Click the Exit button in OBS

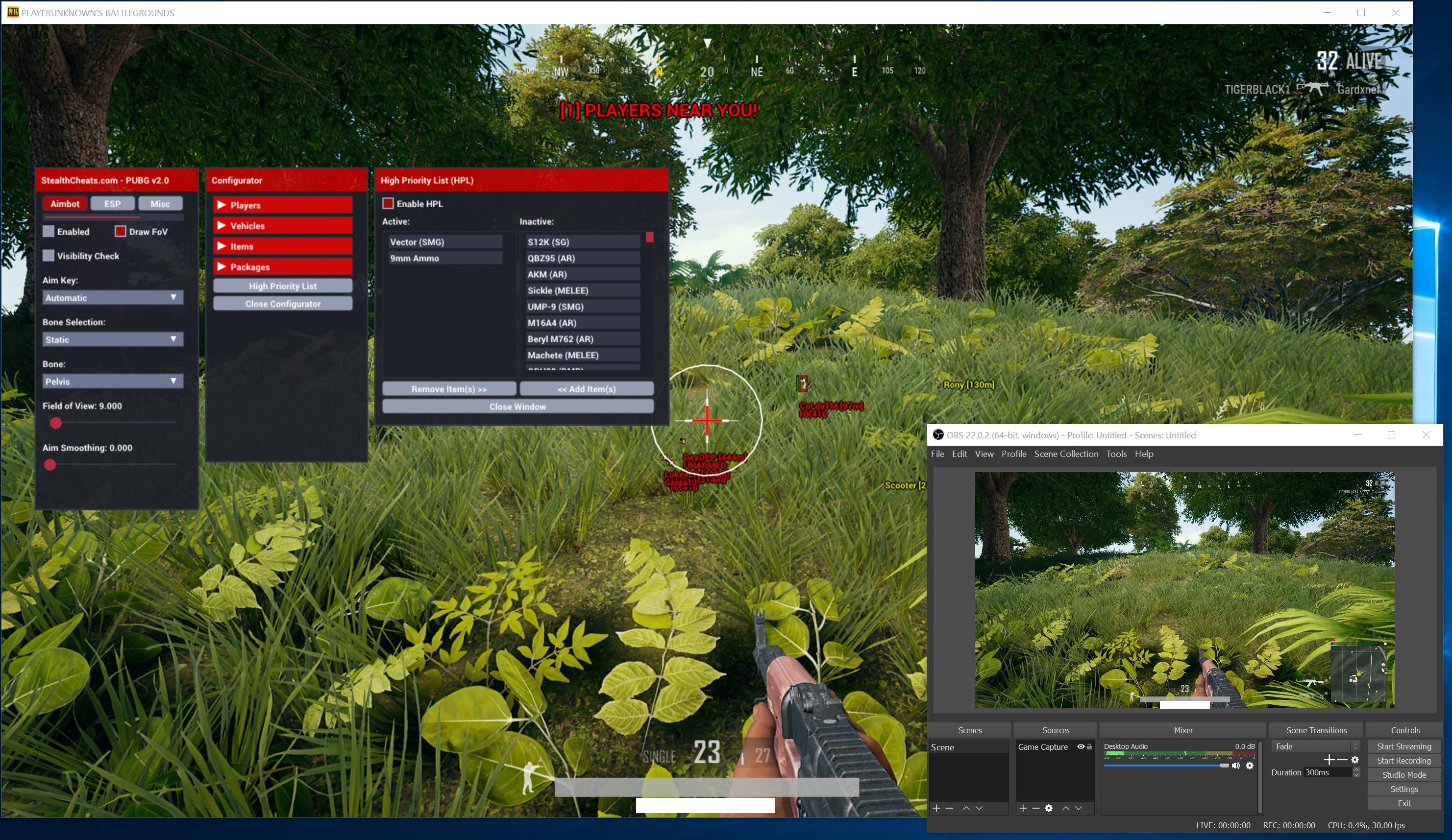point(1404,803)
